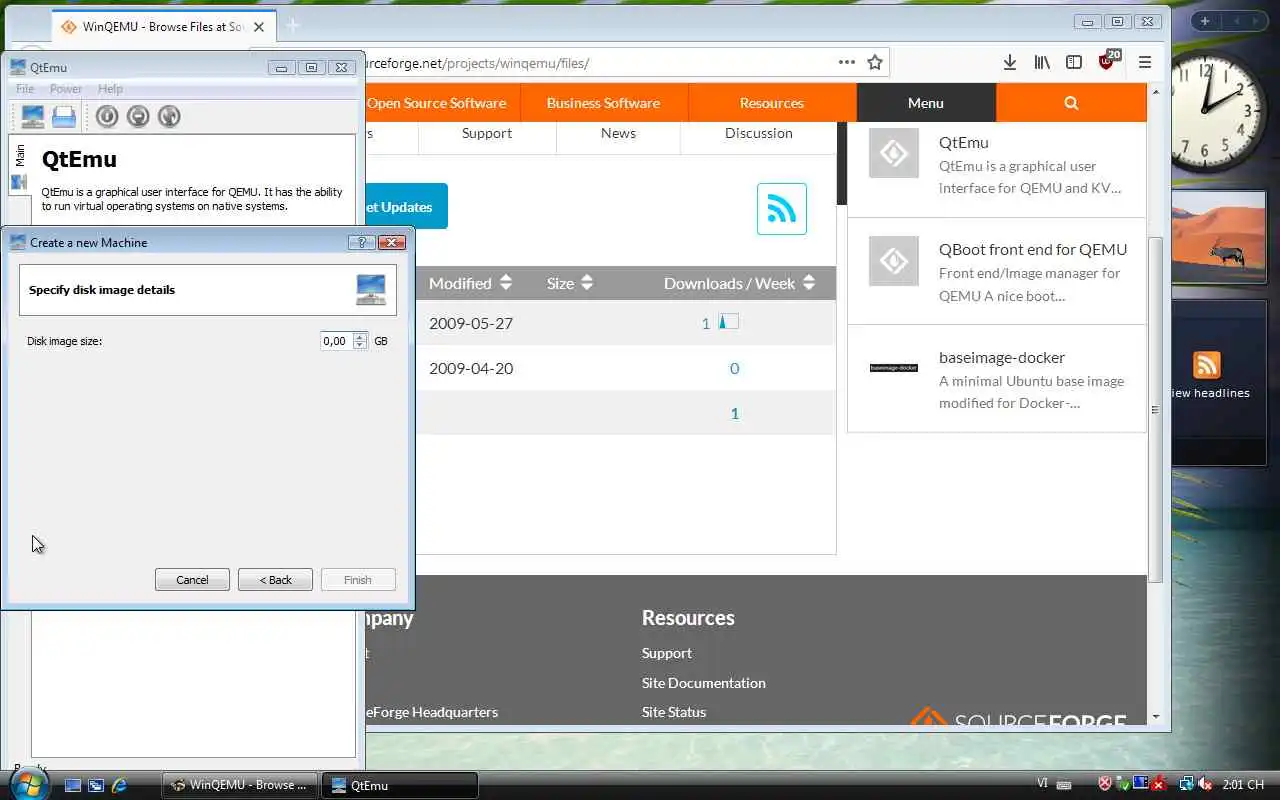1280x800 pixels.
Task: Open page actions three-dot menu in address bar
Action: [x=847, y=62]
